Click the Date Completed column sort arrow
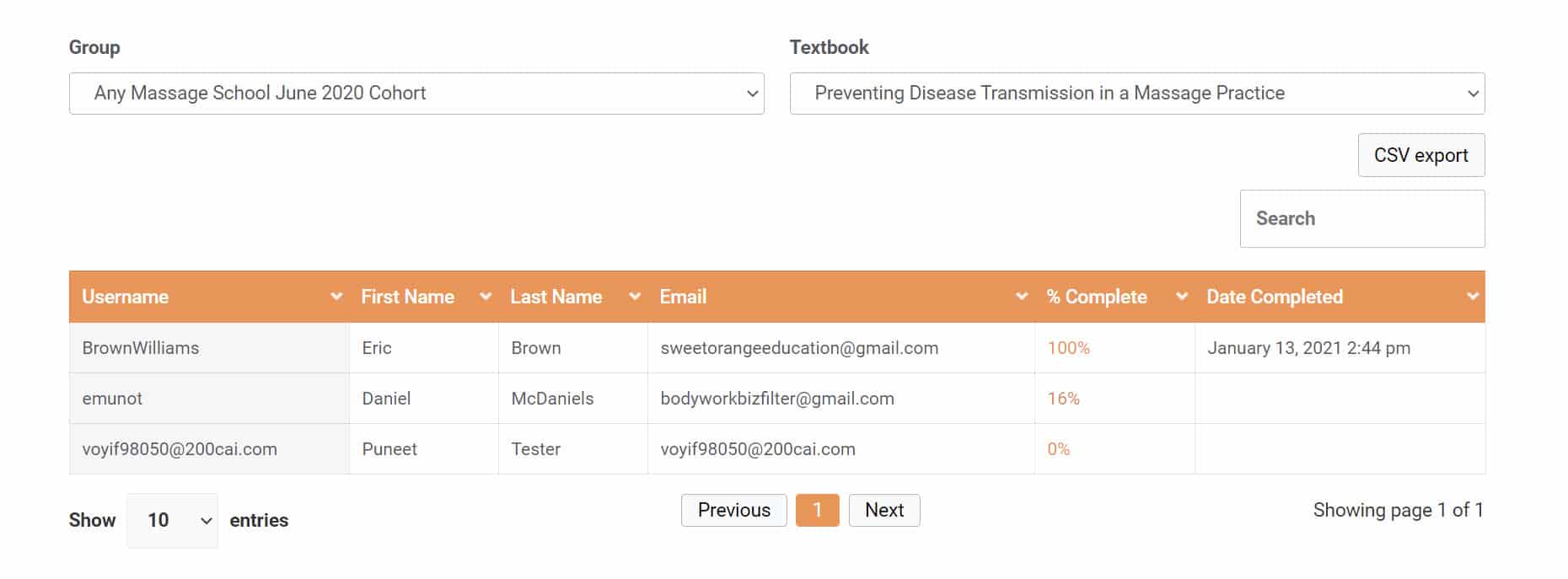This screenshot has height=579, width=1568. tap(1473, 297)
